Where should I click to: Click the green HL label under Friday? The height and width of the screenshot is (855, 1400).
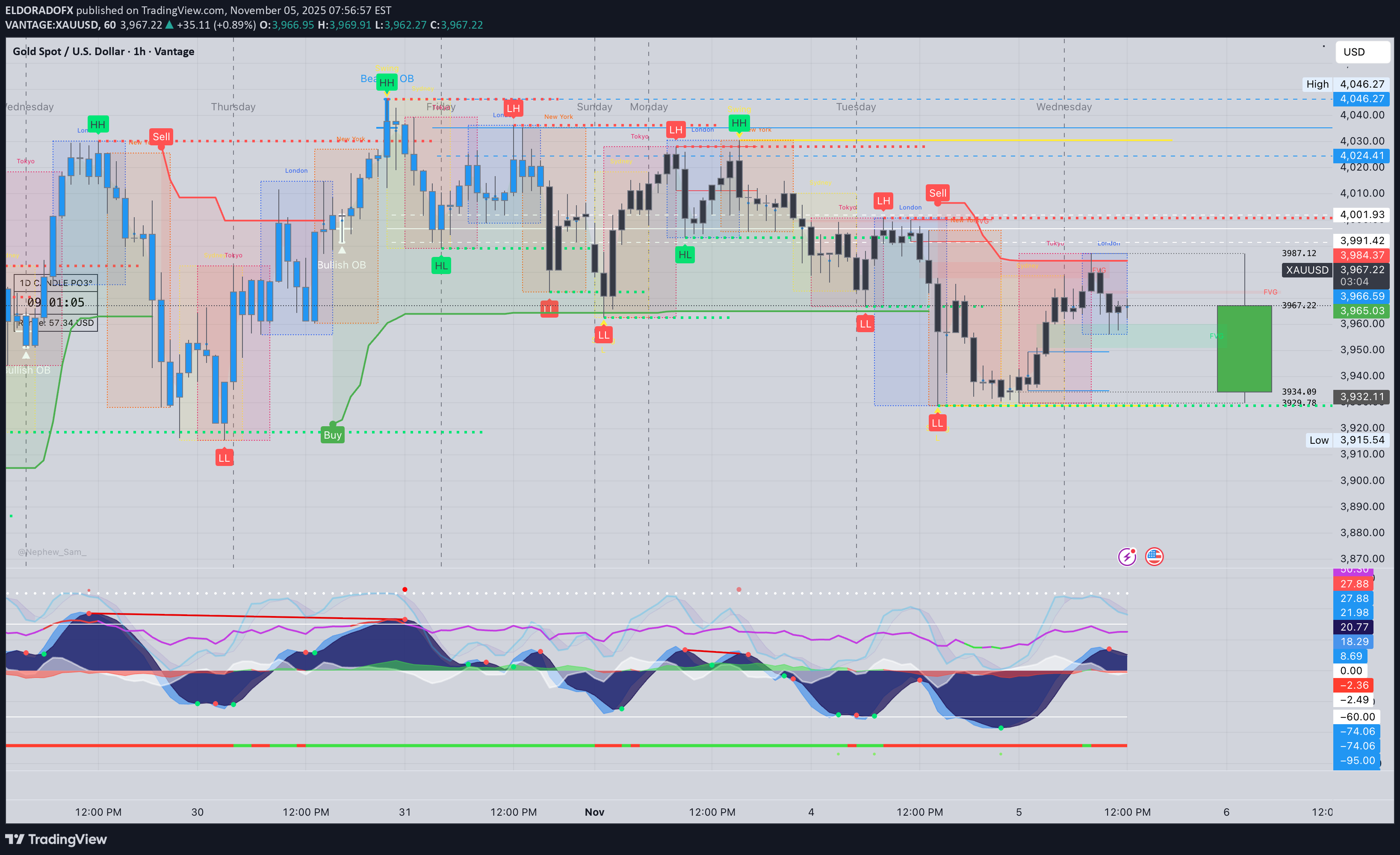point(441,265)
